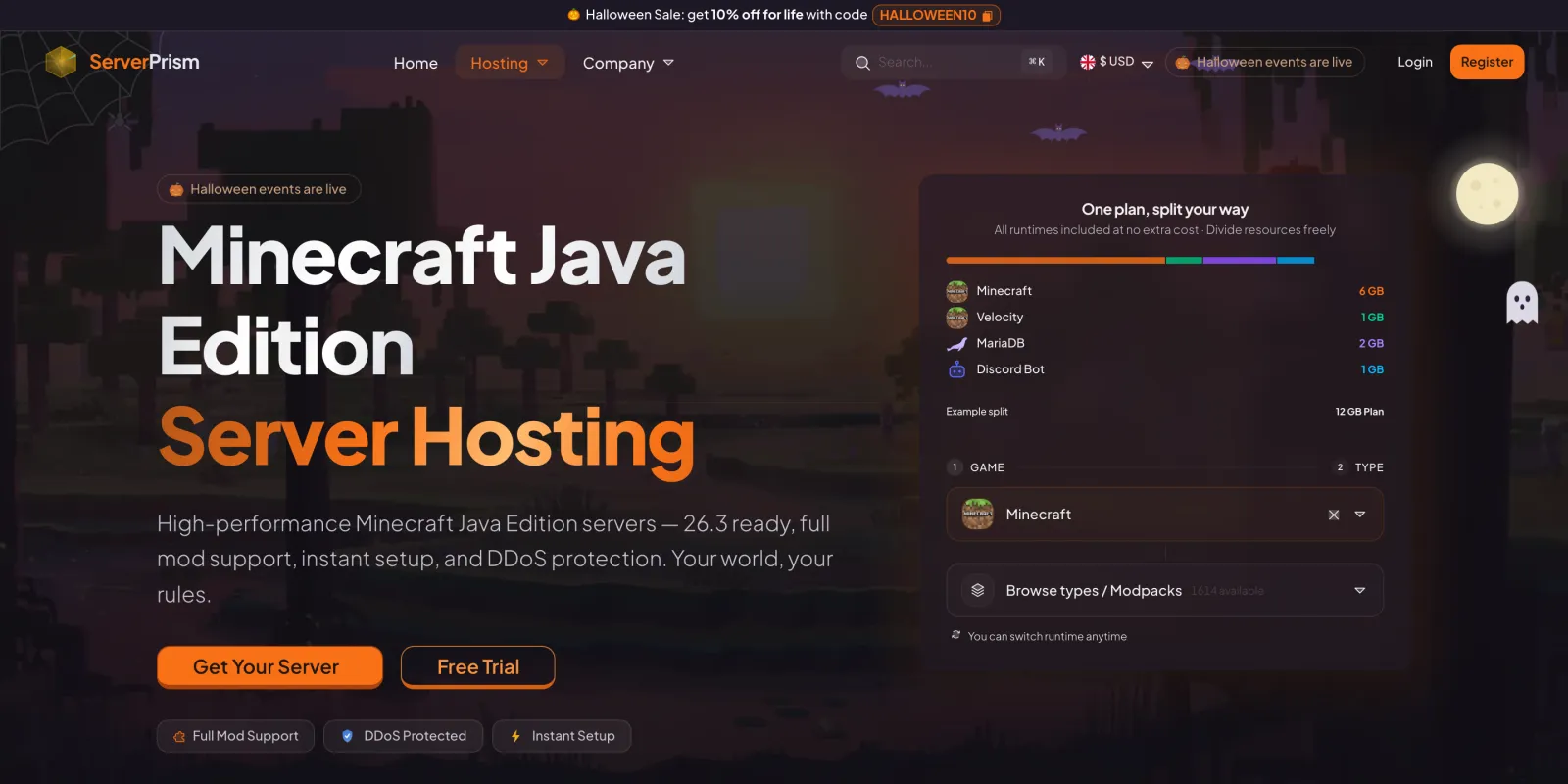Open the game dropdown arrow next to Minecraft
The width and height of the screenshot is (1568, 784).
pos(1360,514)
